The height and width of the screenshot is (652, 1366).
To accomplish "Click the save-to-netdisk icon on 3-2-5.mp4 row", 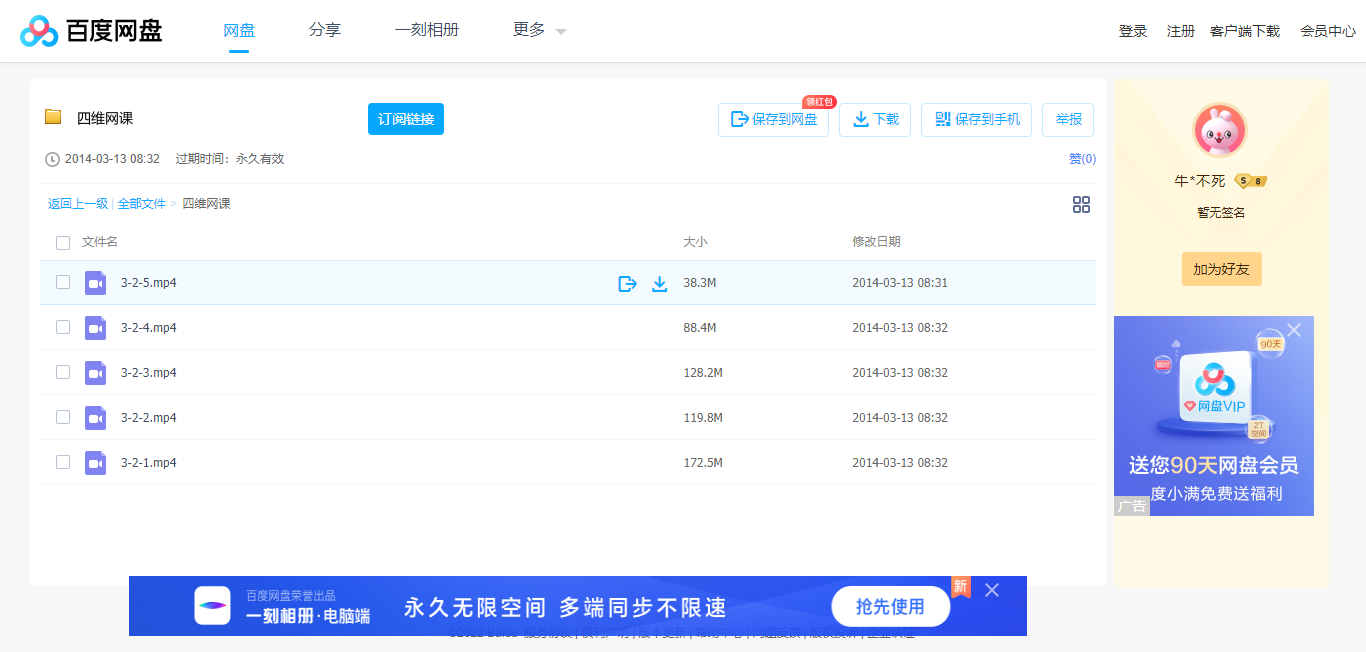I will [627, 283].
